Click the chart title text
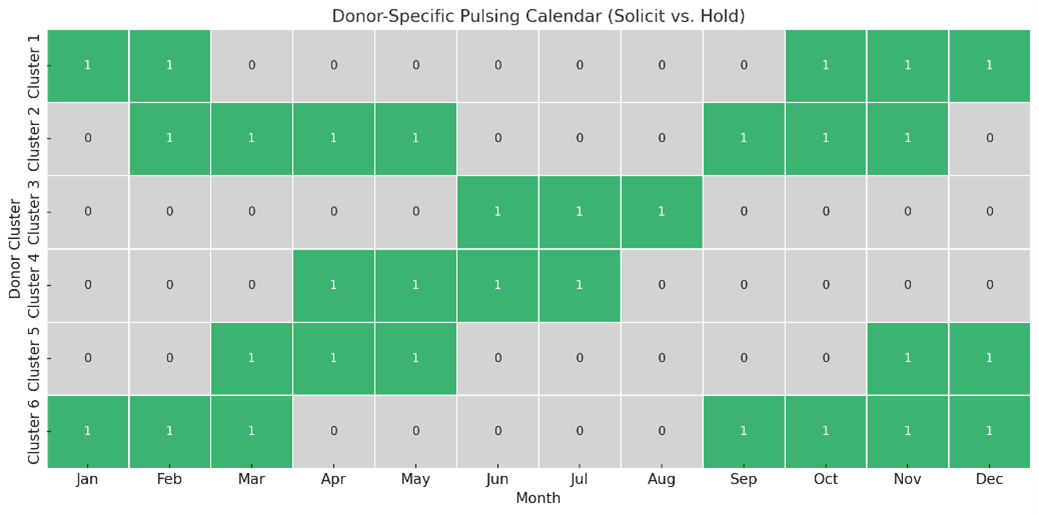The image size is (1039, 515). point(538,16)
